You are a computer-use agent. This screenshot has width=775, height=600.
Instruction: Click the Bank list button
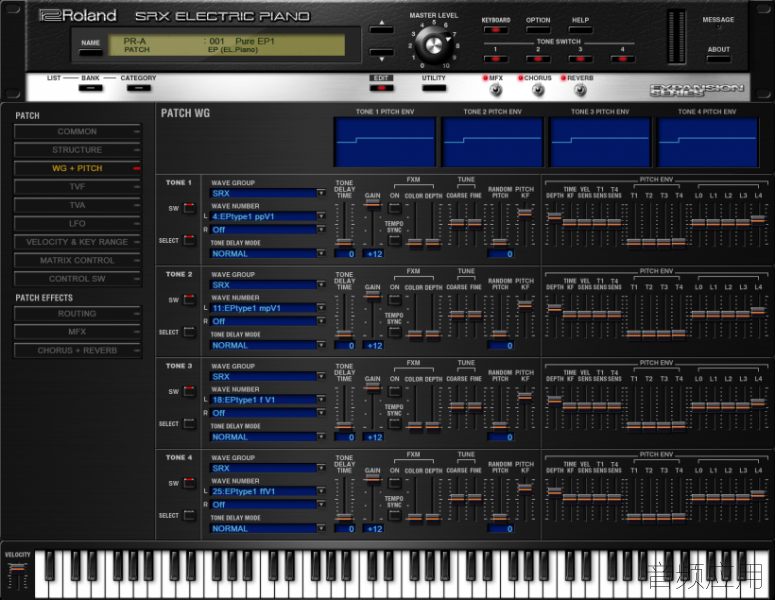(90, 88)
